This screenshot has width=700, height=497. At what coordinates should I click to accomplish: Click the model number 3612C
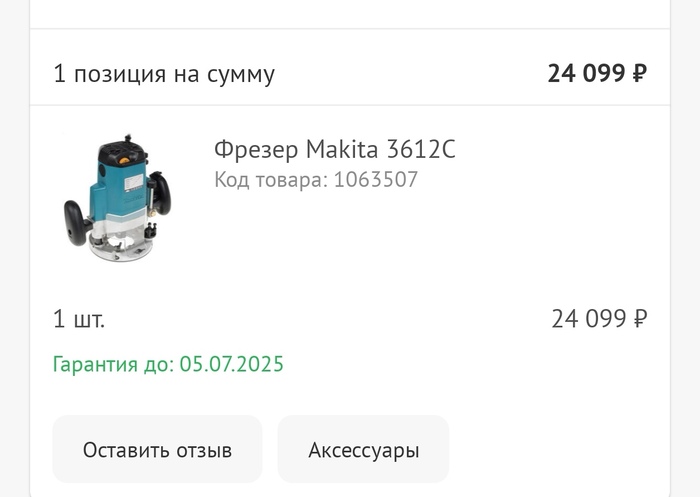420,150
